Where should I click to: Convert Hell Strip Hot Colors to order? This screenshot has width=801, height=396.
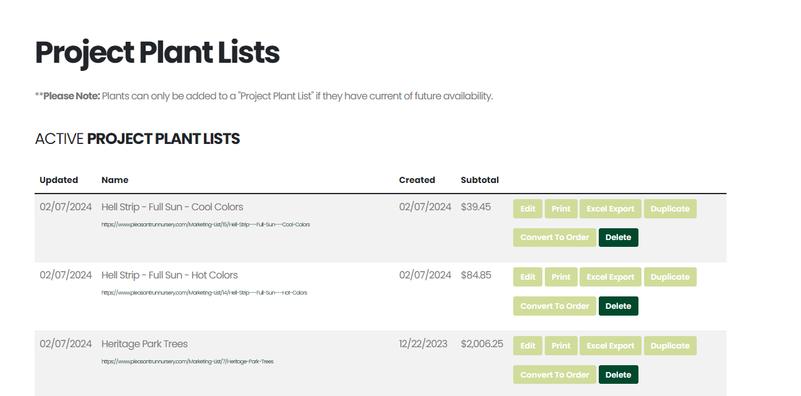click(555, 306)
